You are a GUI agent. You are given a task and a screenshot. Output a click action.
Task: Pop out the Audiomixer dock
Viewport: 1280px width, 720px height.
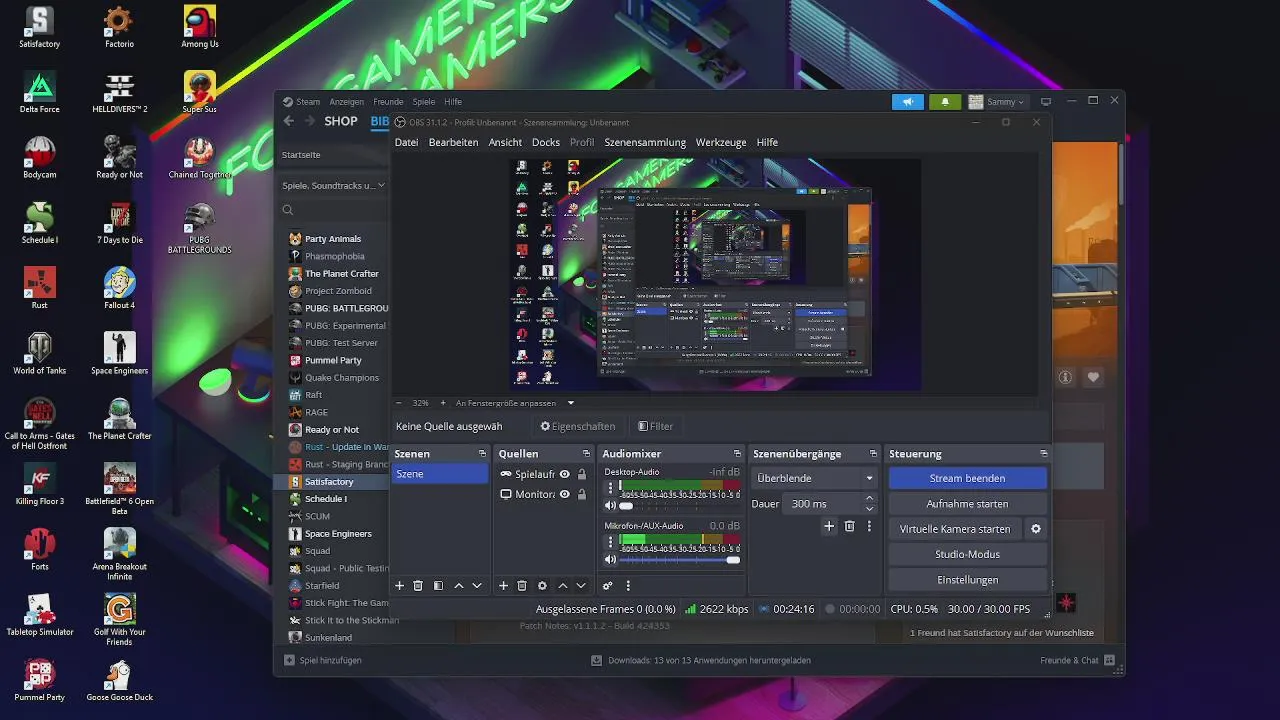(x=737, y=454)
